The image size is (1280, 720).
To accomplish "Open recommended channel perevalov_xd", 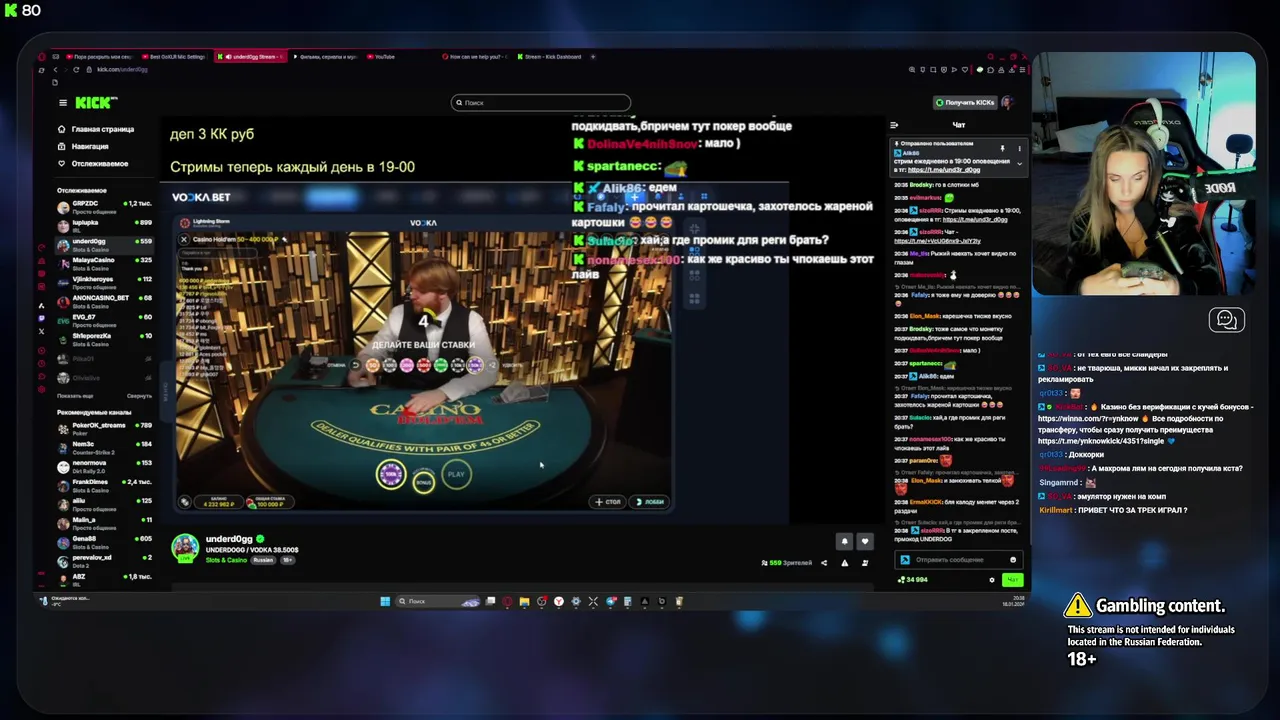I will [x=104, y=560].
